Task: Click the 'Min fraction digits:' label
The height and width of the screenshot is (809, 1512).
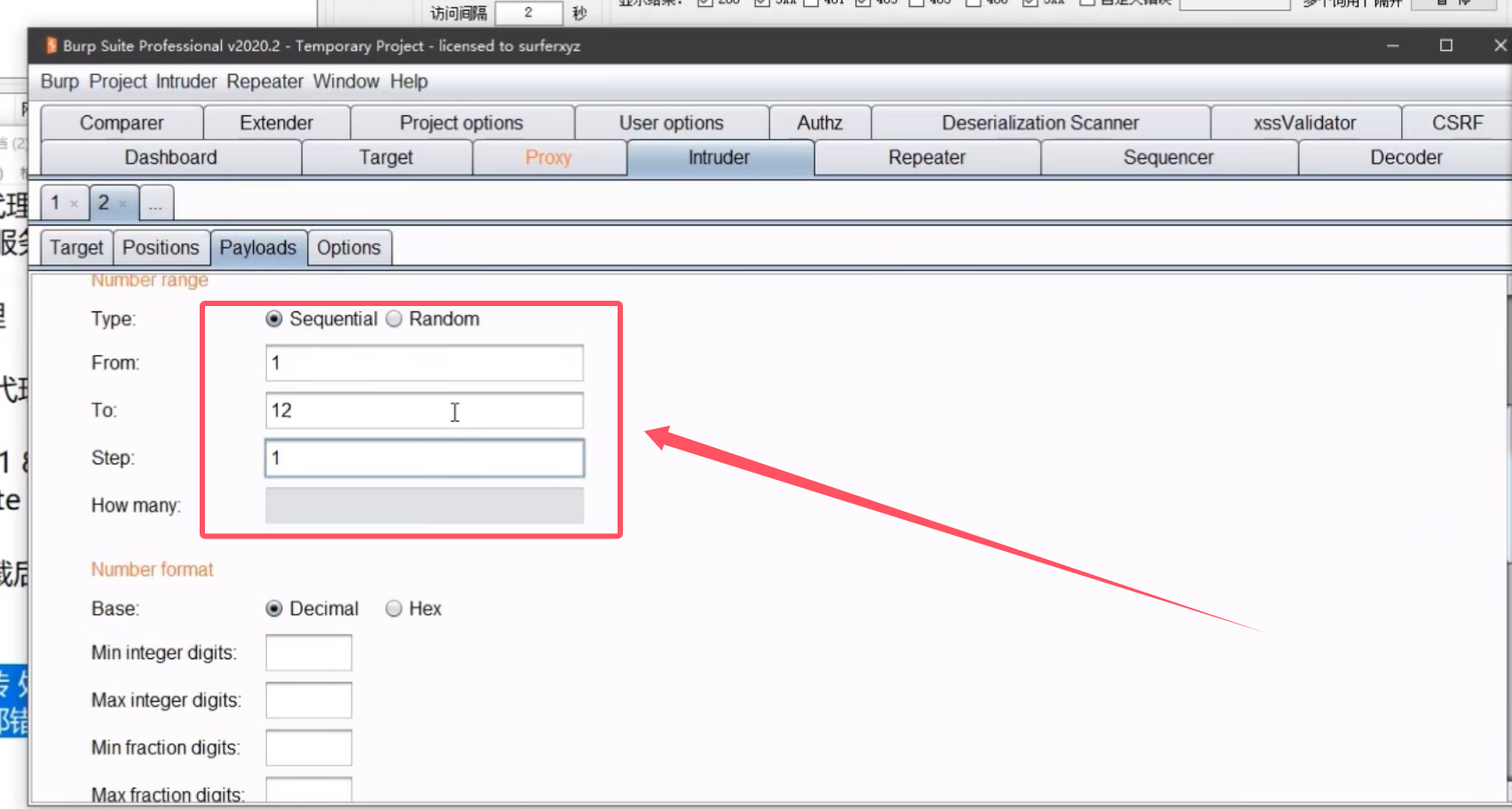Action: 165,748
